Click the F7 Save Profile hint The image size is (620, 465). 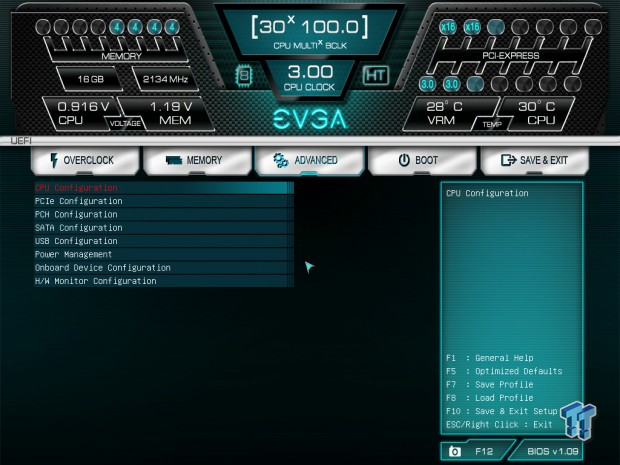[x=490, y=385]
